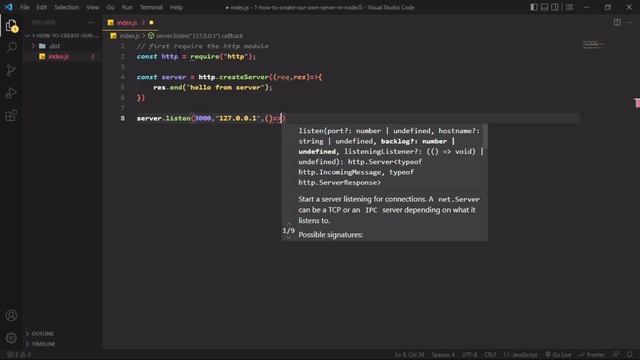The height and width of the screenshot is (360, 640).
Task: Split the editor to the right
Action: coord(617,22)
